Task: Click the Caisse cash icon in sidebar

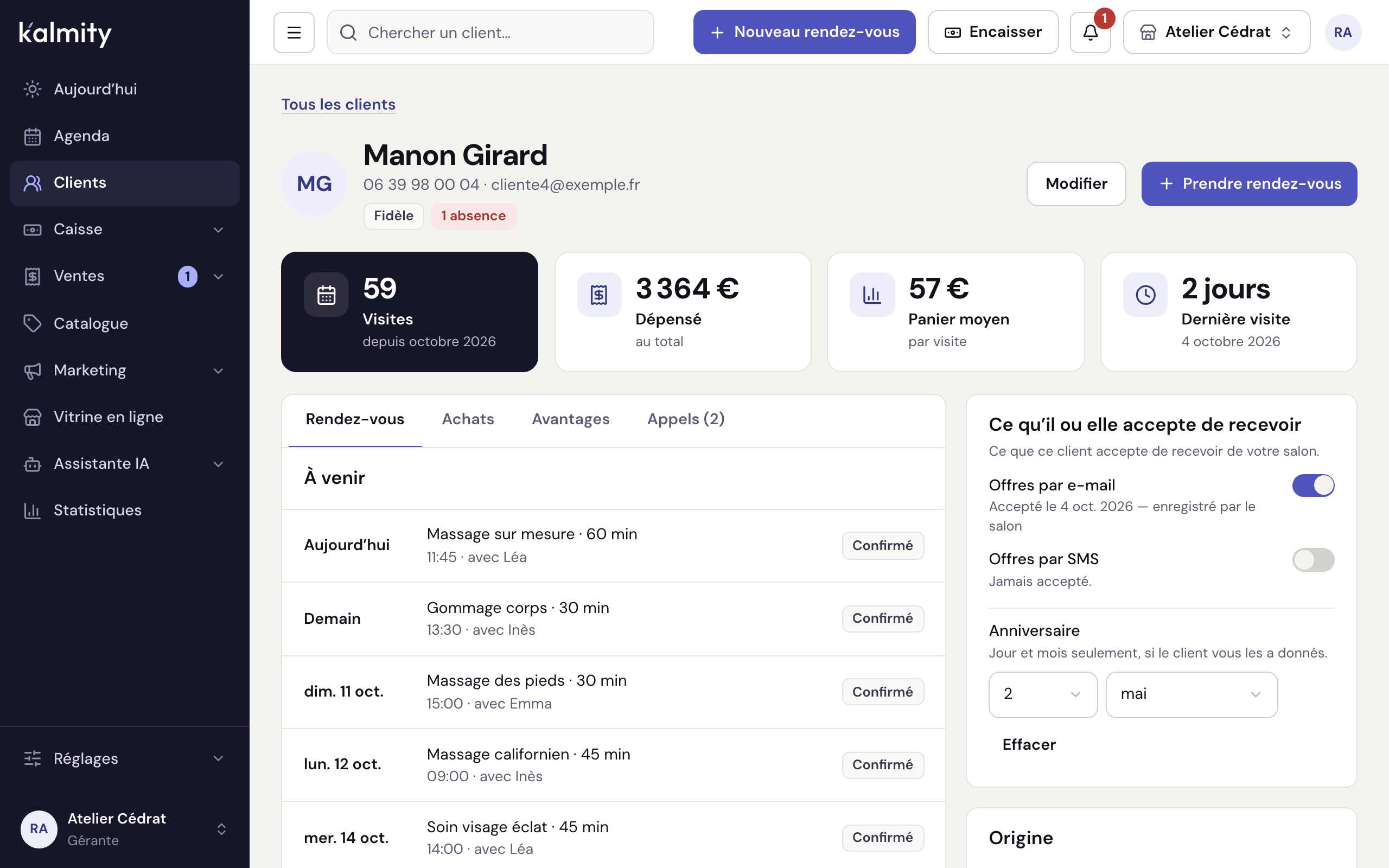Action: tap(32, 229)
